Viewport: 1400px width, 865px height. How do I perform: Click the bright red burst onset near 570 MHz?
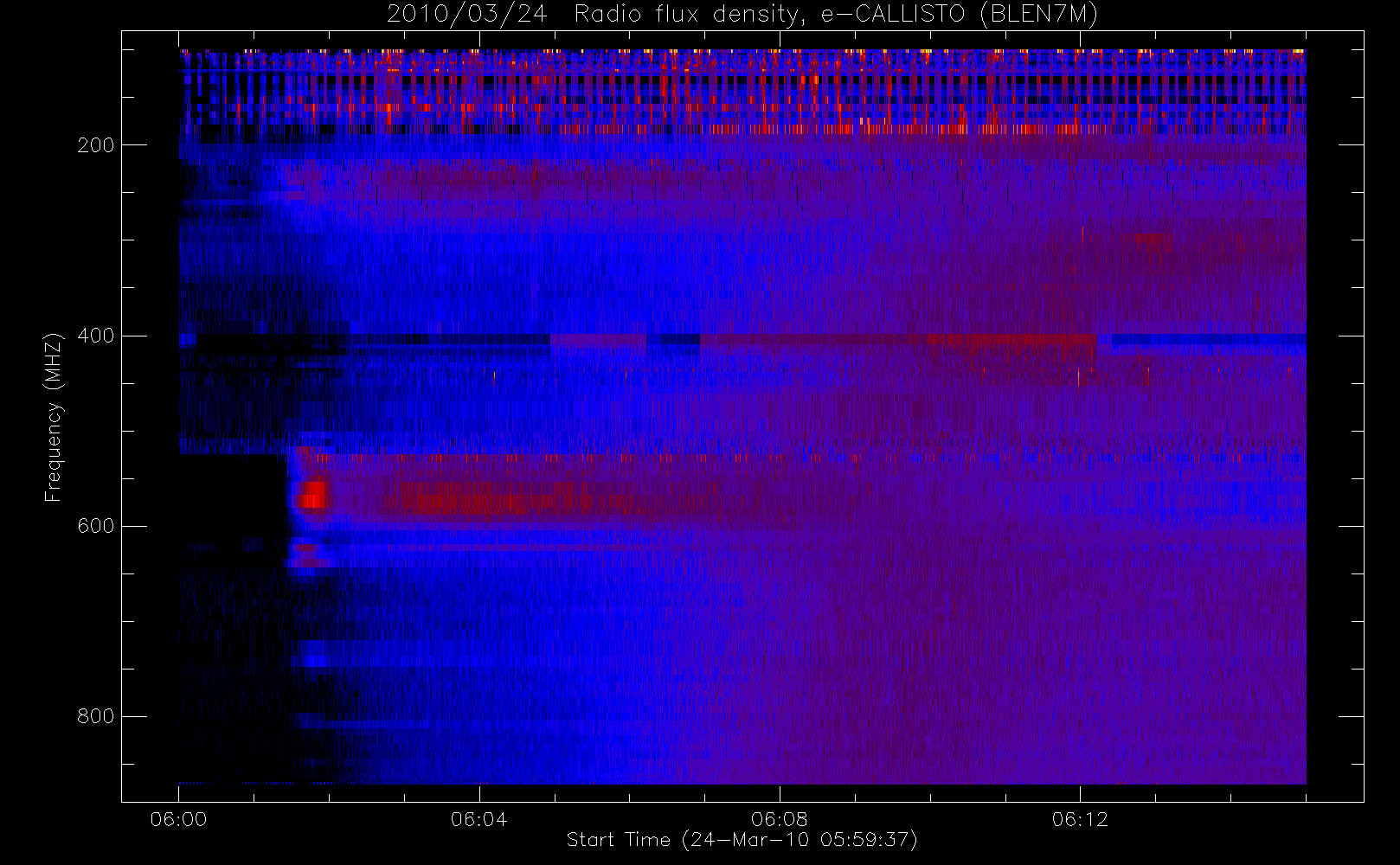[311, 497]
